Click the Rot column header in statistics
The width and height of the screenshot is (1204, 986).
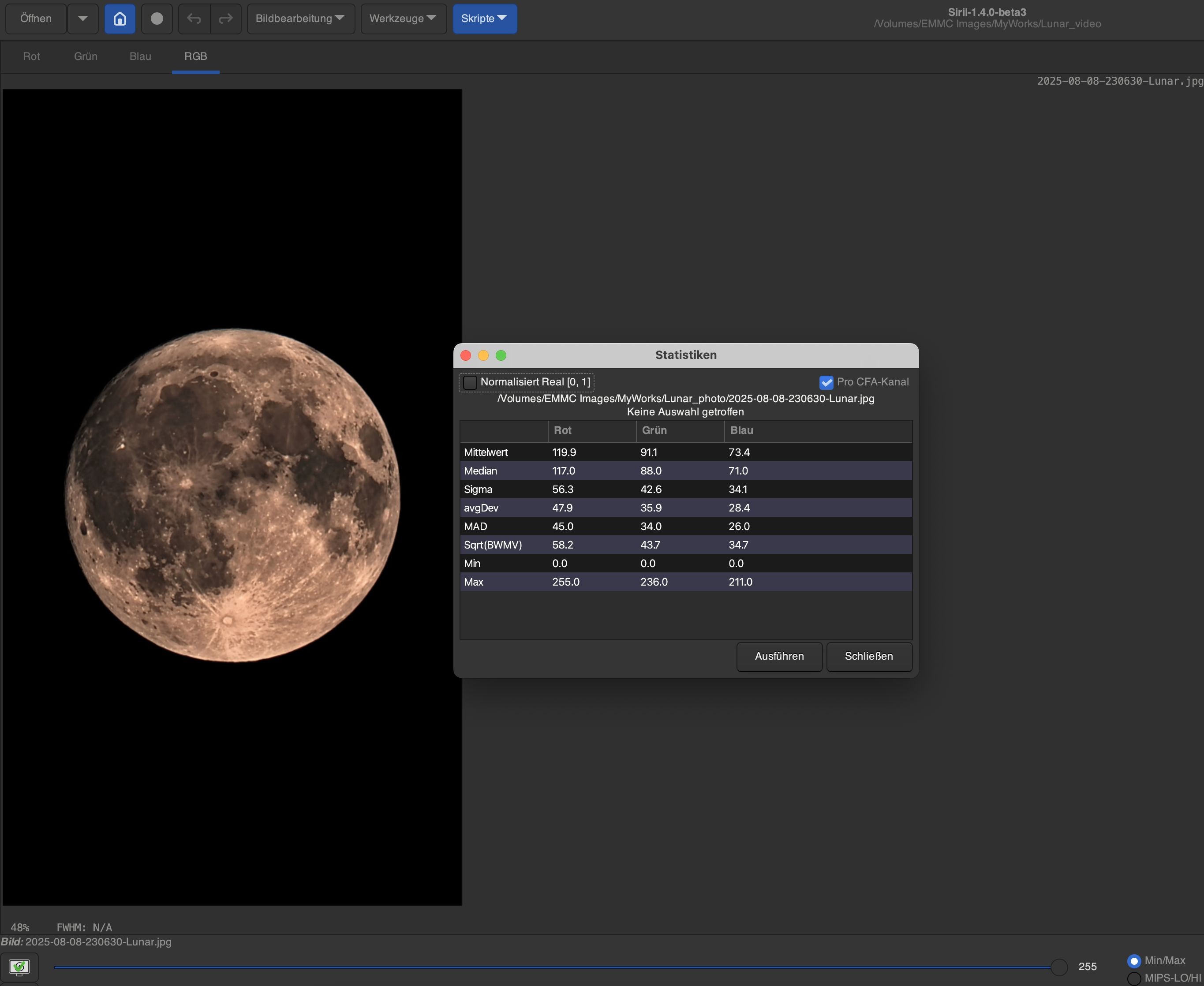592,430
